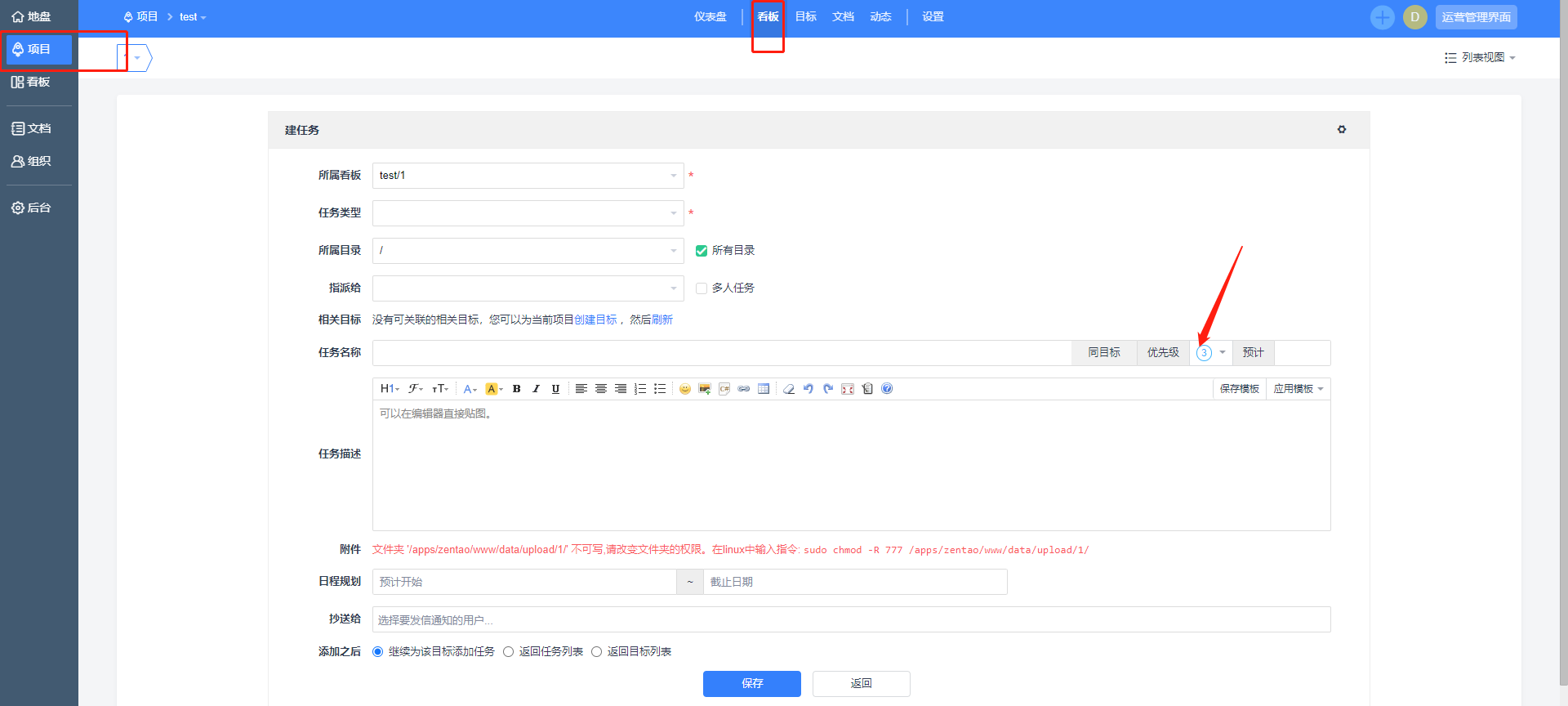Insert a code block in editor
The height and width of the screenshot is (706, 1568).
click(724, 389)
